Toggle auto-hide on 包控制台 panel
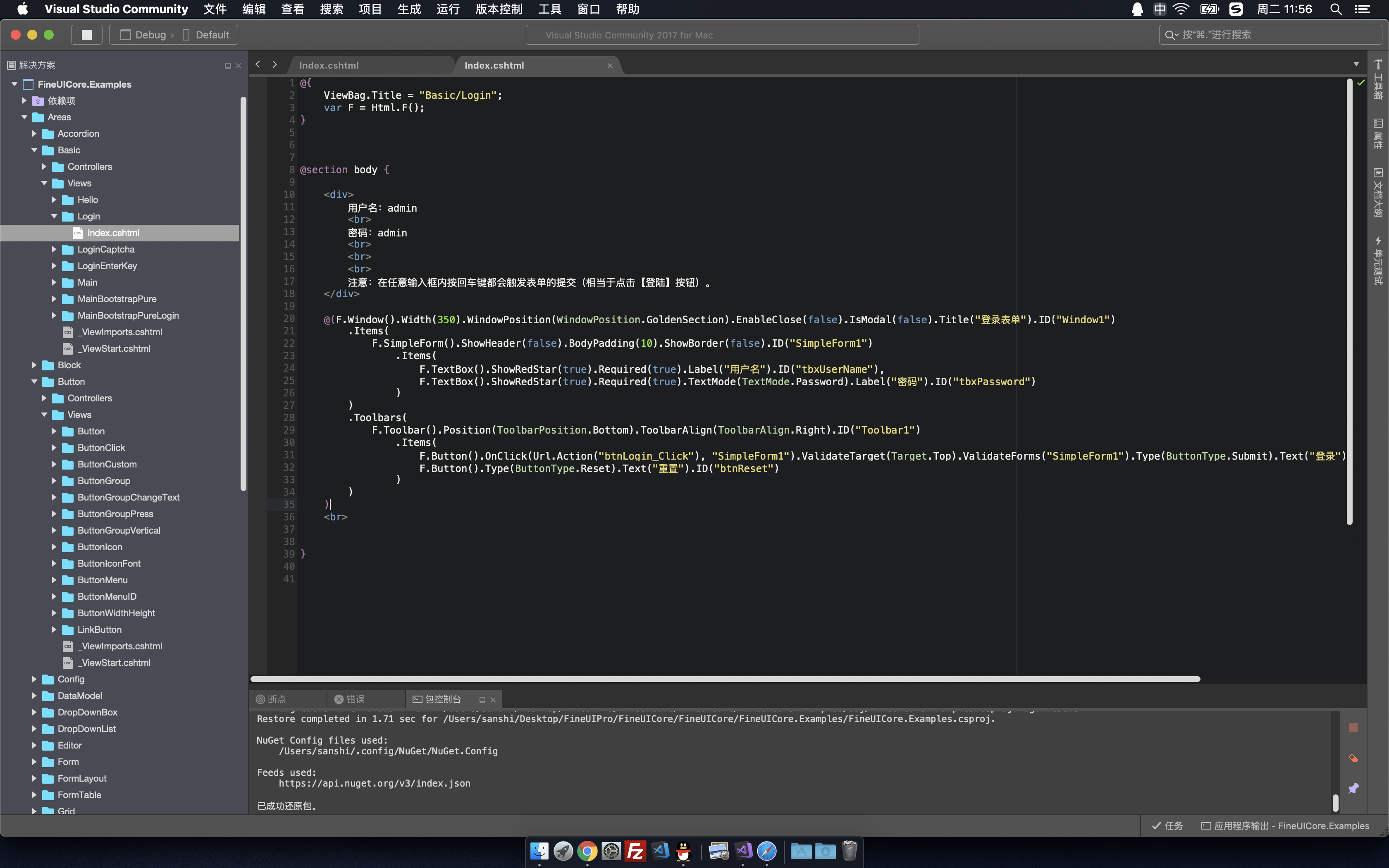Viewport: 1389px width, 868px height. point(482,699)
